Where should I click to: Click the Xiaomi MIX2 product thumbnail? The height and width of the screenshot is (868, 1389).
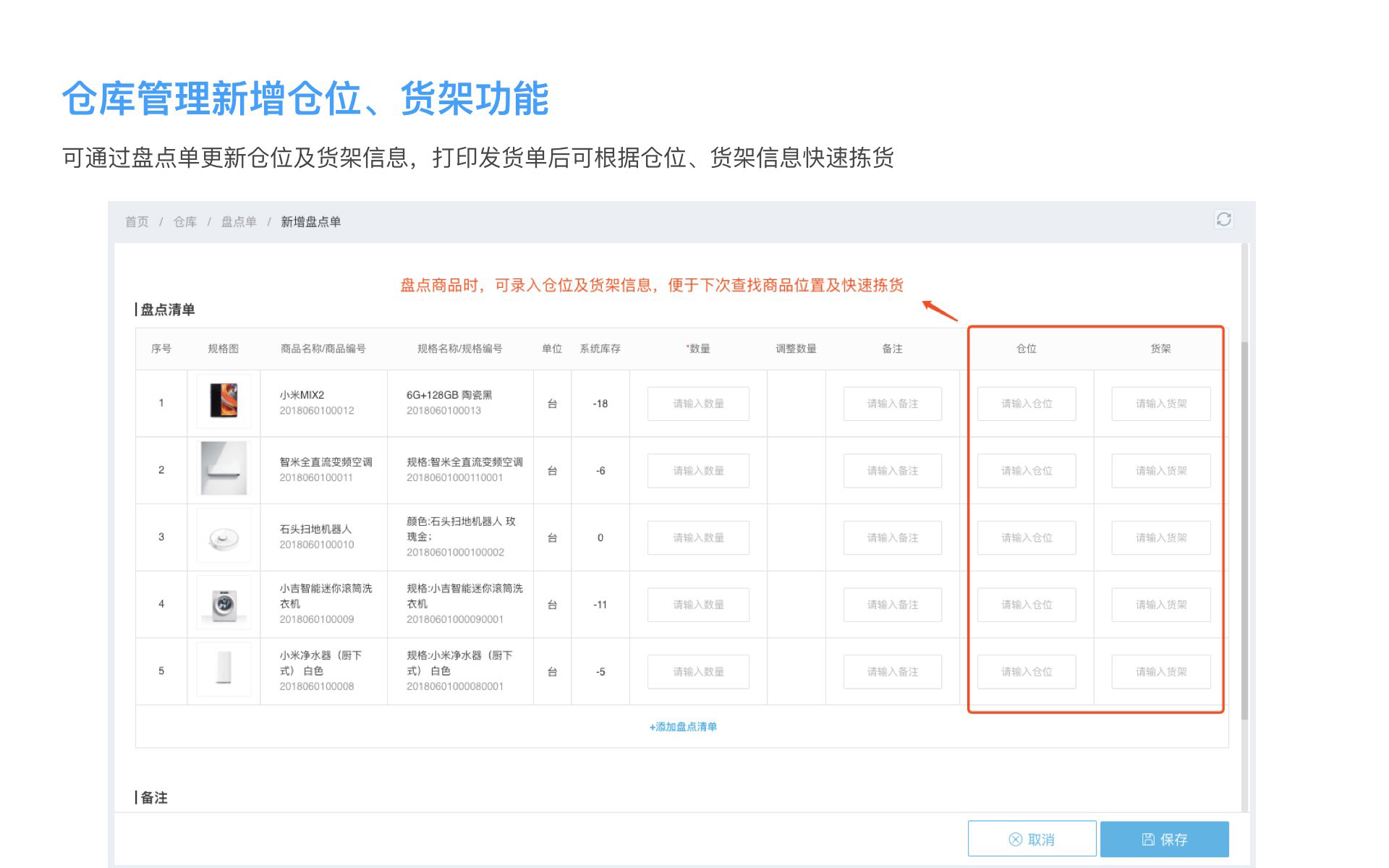click(x=224, y=401)
